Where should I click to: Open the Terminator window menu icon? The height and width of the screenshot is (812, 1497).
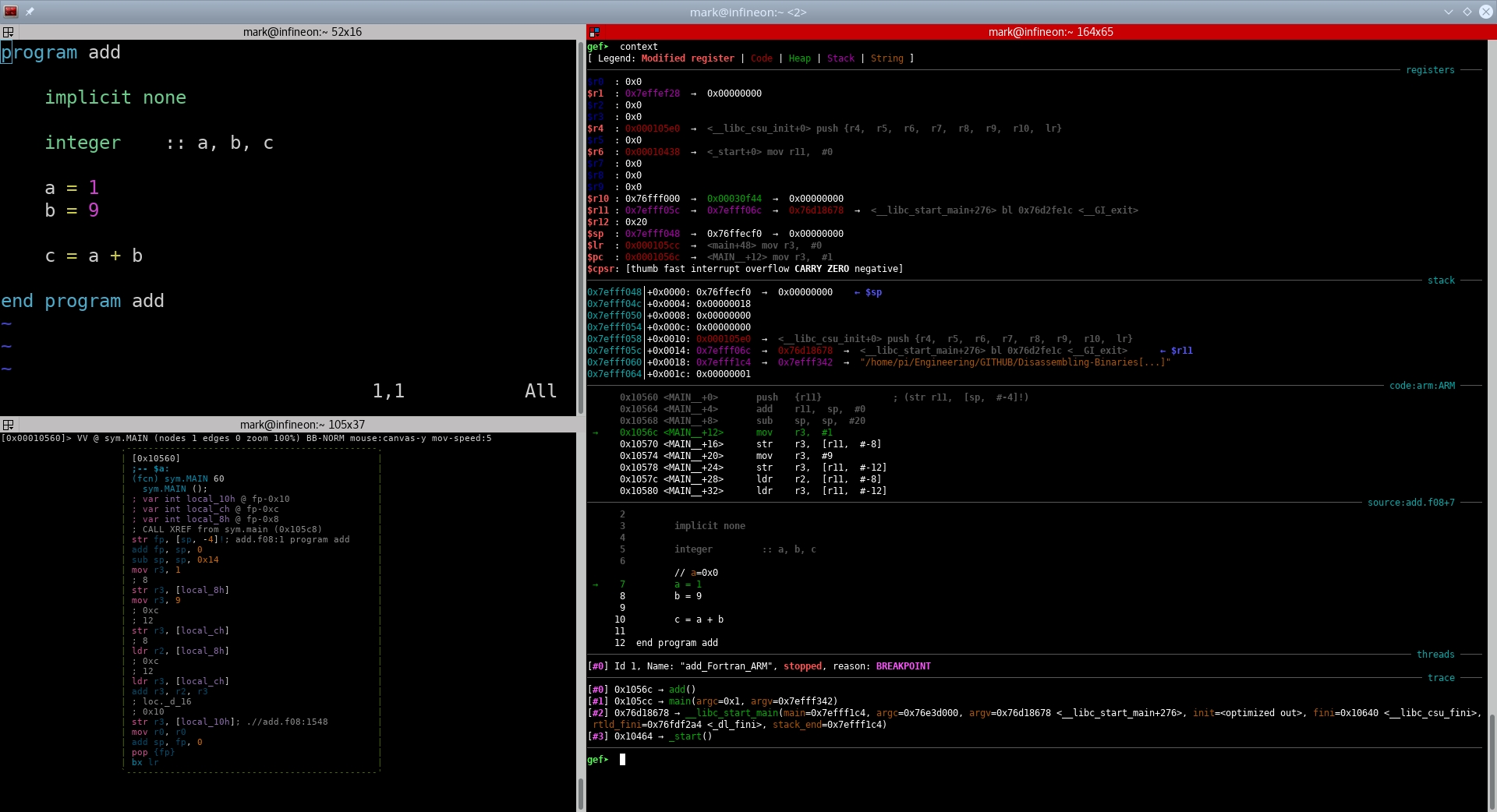(x=11, y=12)
